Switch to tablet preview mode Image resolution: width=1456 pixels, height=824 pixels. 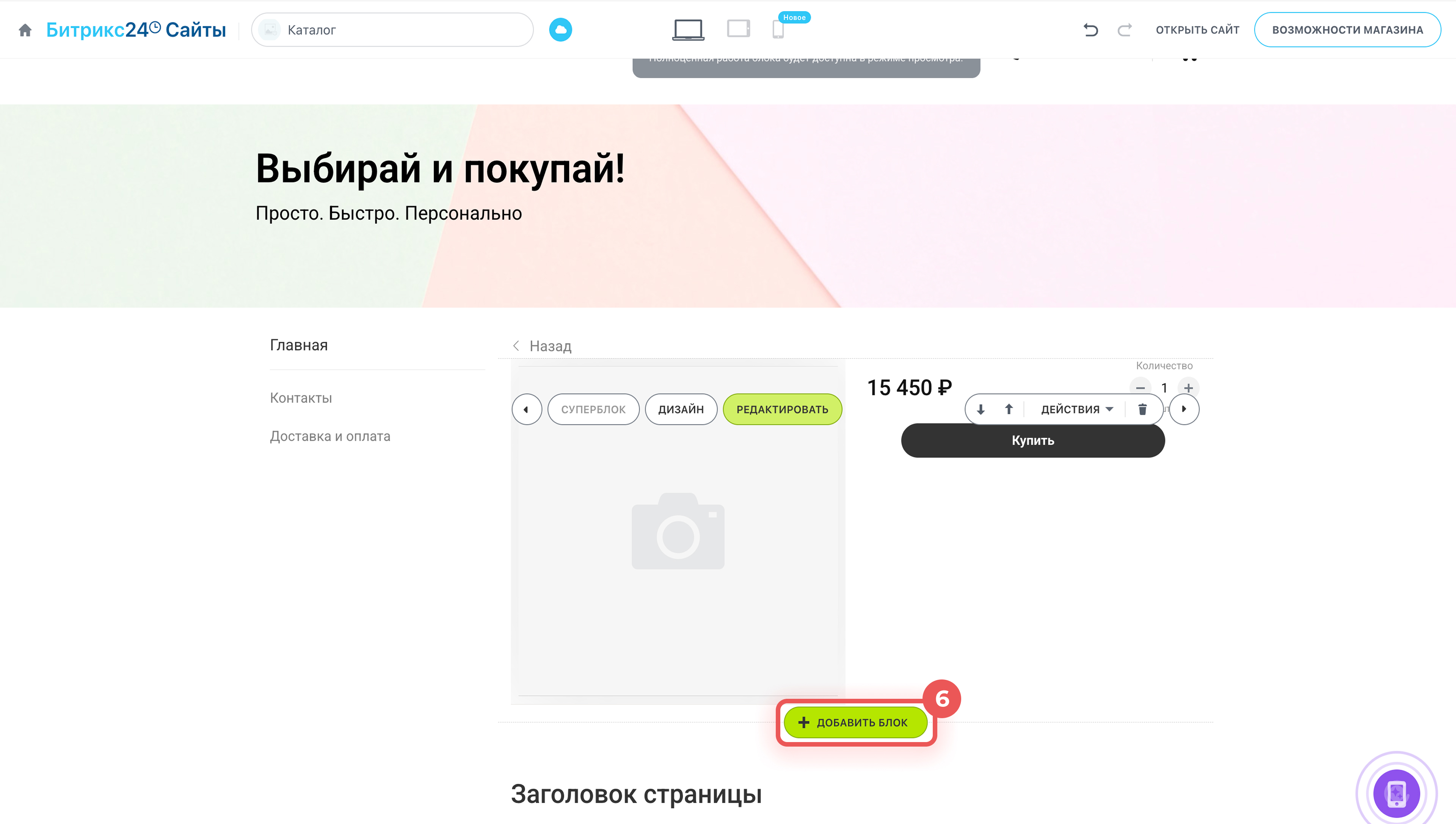pos(738,29)
